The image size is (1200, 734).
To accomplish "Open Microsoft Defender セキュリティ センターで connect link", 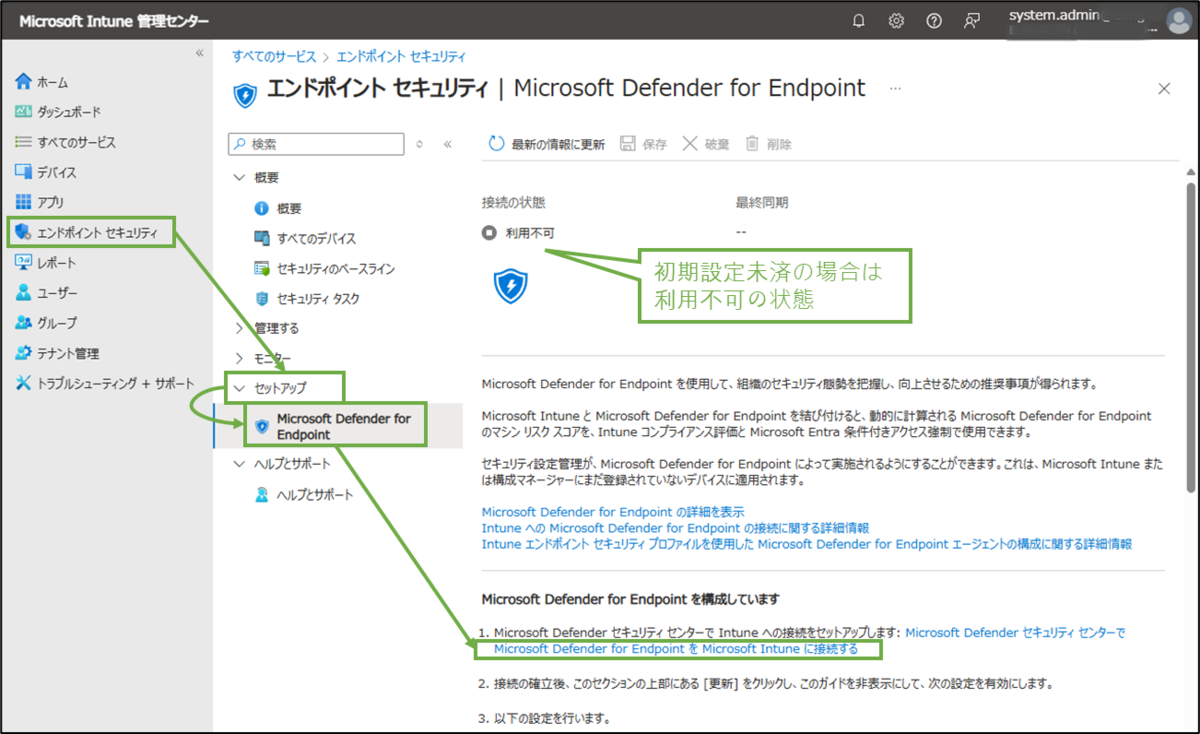I will pos(1015,633).
